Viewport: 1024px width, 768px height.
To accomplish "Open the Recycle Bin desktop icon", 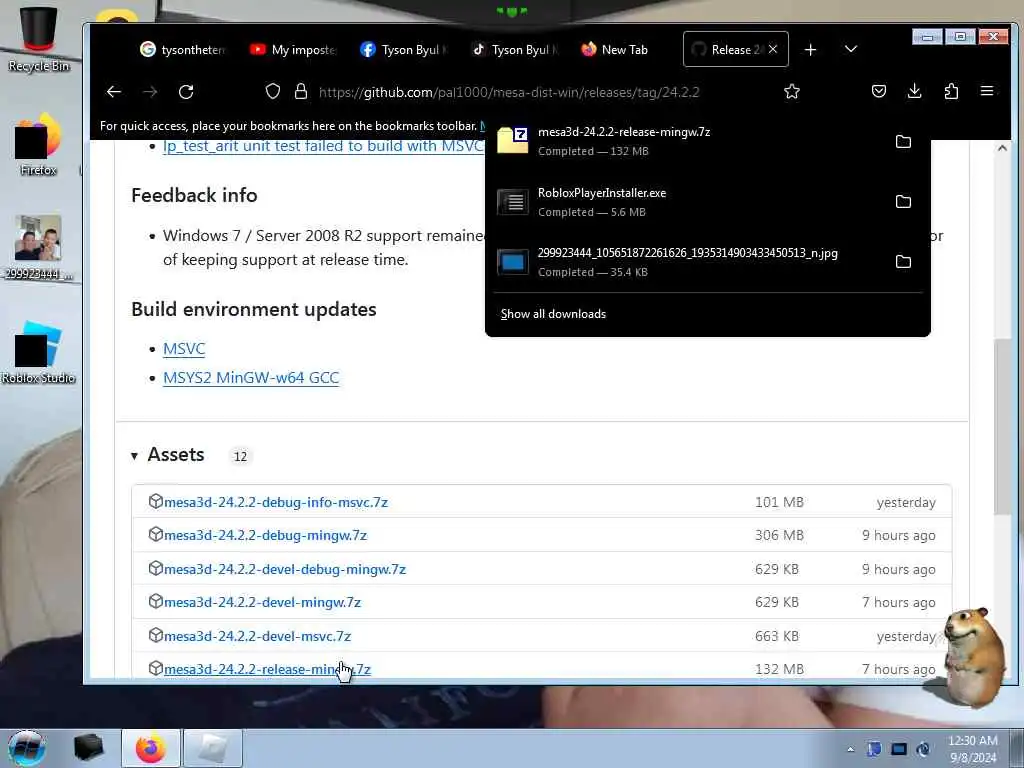I will click(x=39, y=39).
